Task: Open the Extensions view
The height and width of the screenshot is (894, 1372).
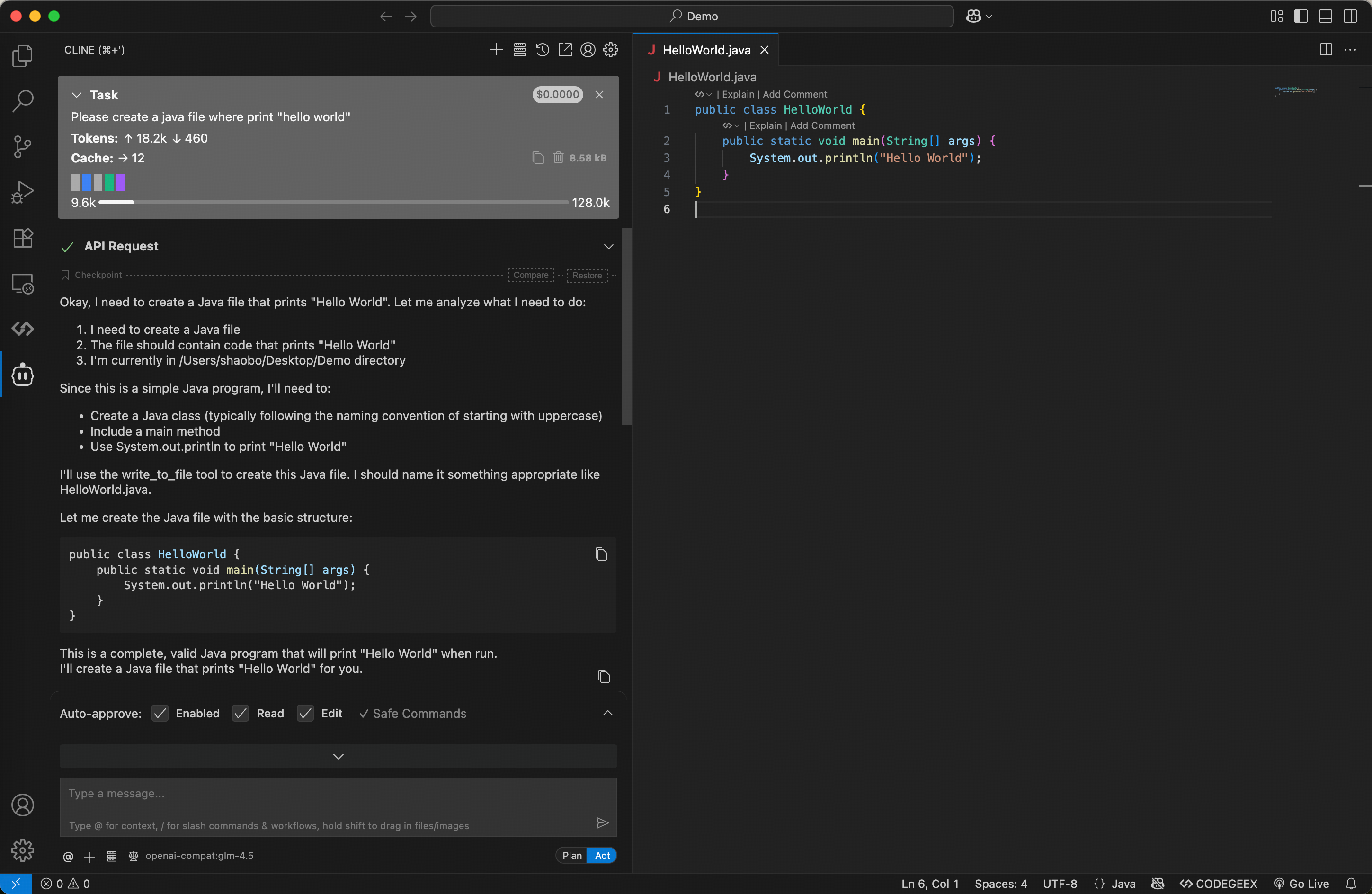Action: pos(22,238)
